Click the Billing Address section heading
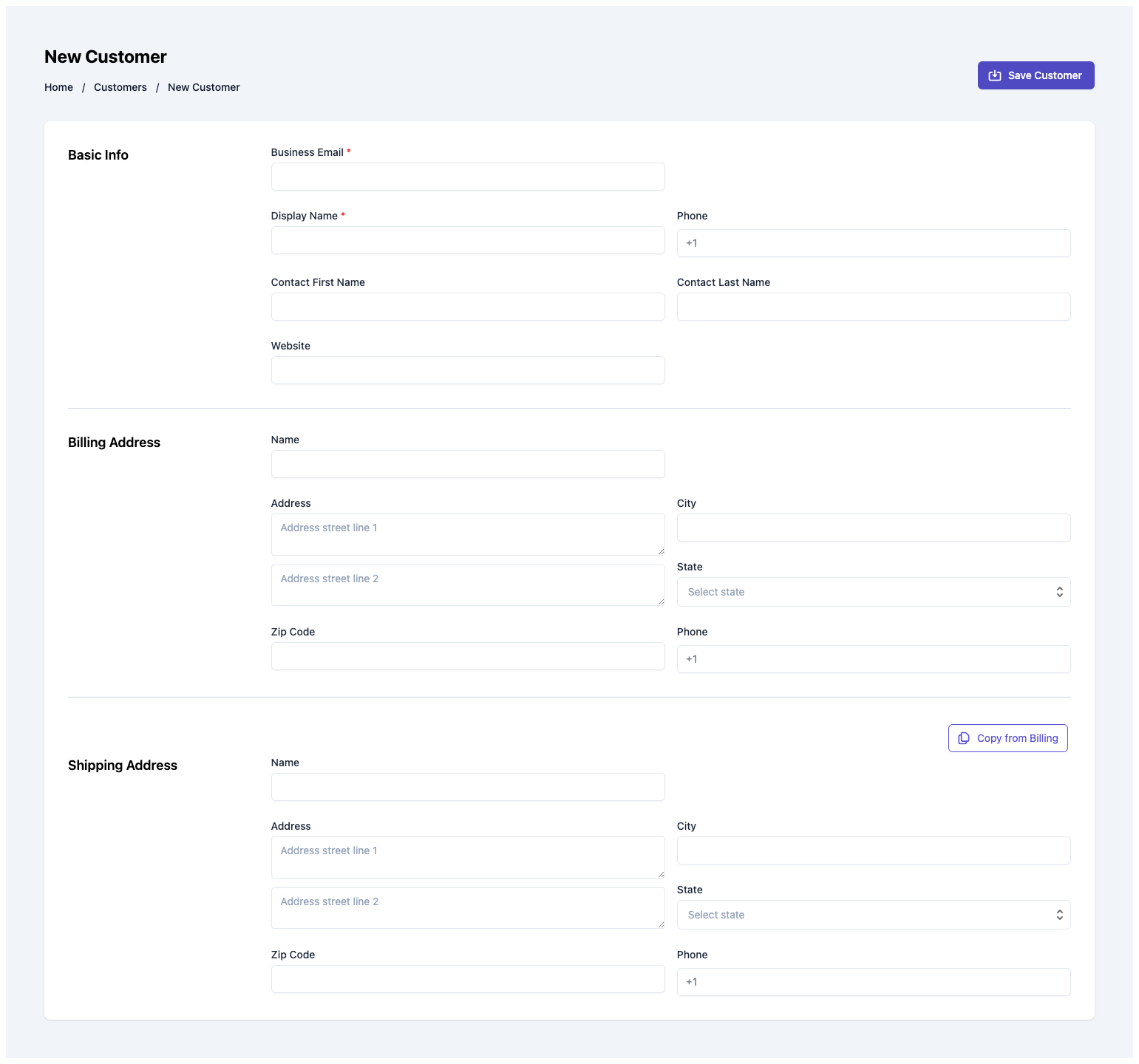Screen dimensions: 1139x1064 (x=114, y=443)
